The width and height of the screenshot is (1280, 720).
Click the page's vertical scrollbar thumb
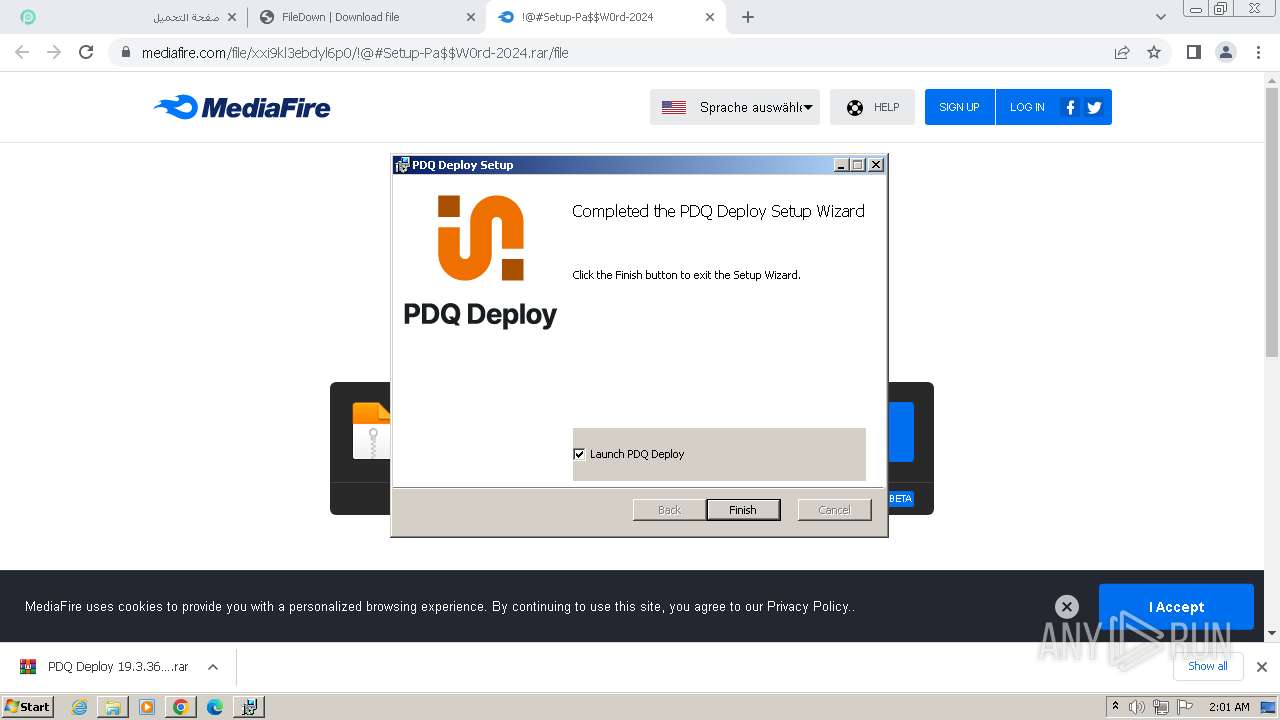click(x=1272, y=222)
